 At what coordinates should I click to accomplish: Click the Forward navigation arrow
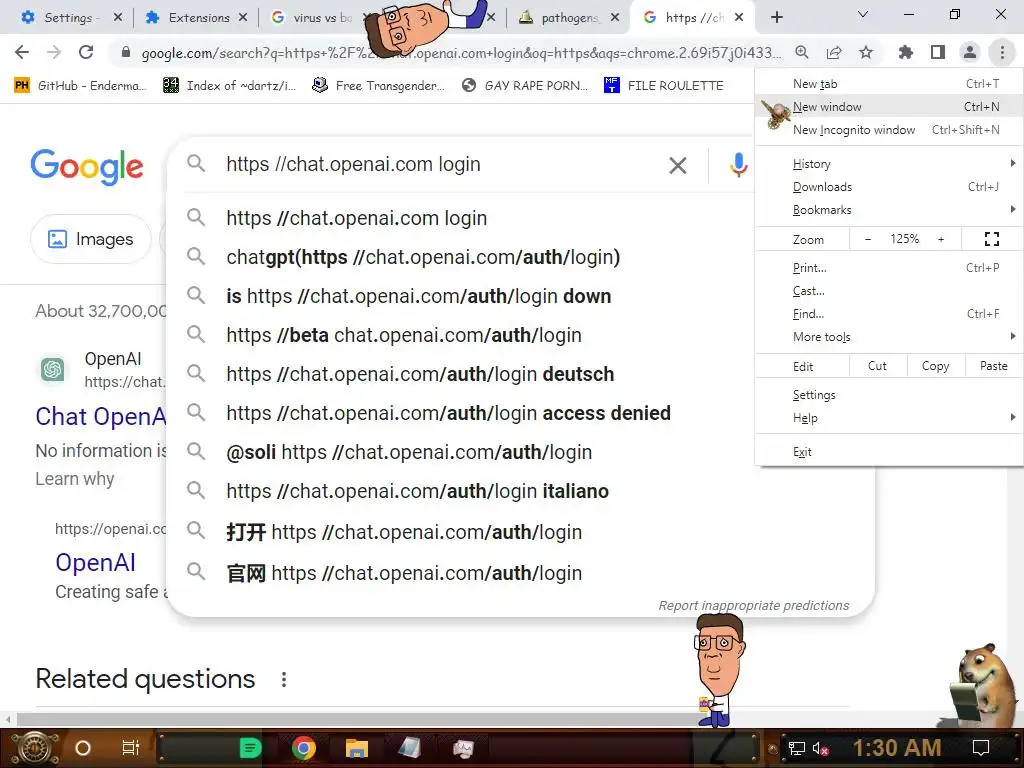click(x=54, y=52)
